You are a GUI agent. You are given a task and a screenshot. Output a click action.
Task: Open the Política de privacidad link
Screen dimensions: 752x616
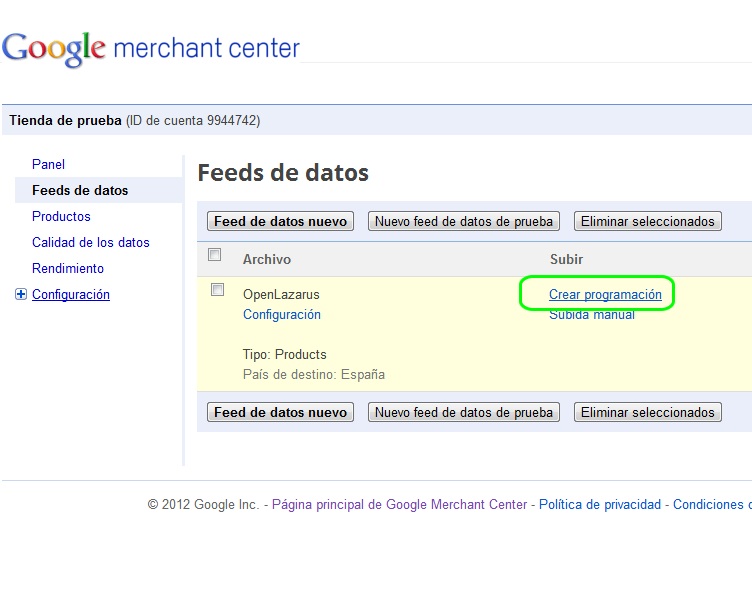tap(600, 505)
